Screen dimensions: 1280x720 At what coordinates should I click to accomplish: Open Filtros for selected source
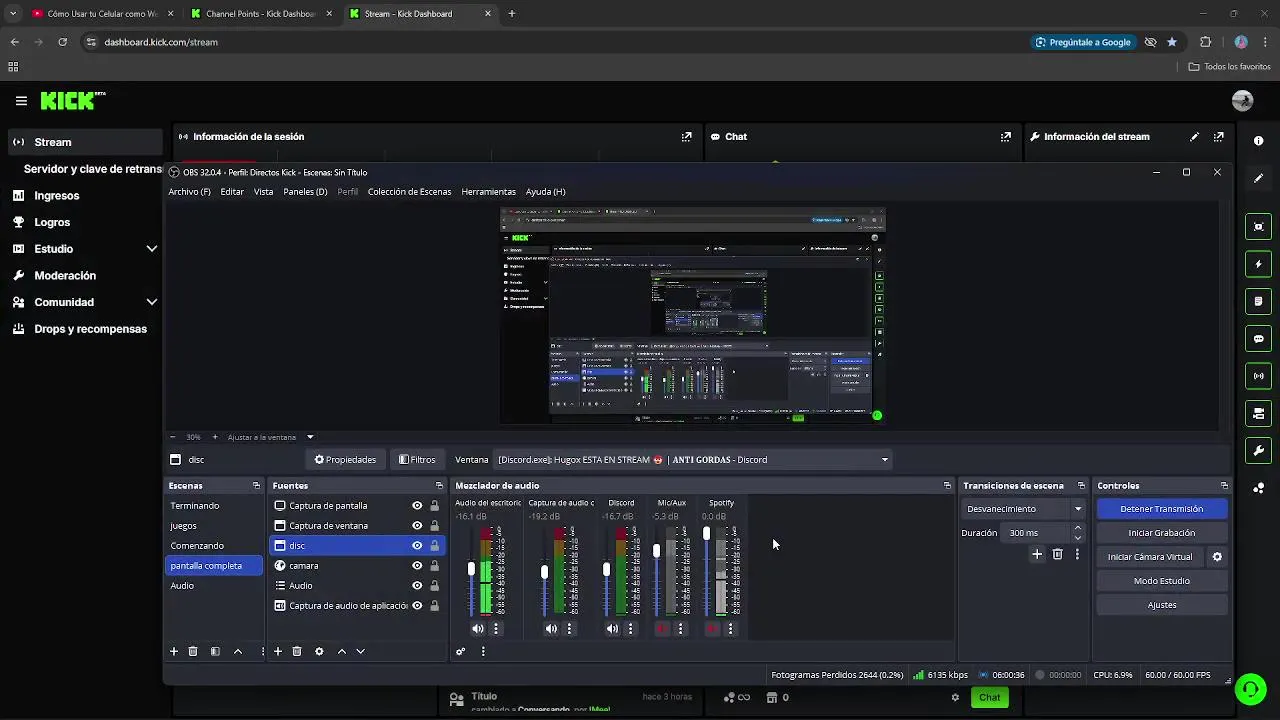pos(417,460)
